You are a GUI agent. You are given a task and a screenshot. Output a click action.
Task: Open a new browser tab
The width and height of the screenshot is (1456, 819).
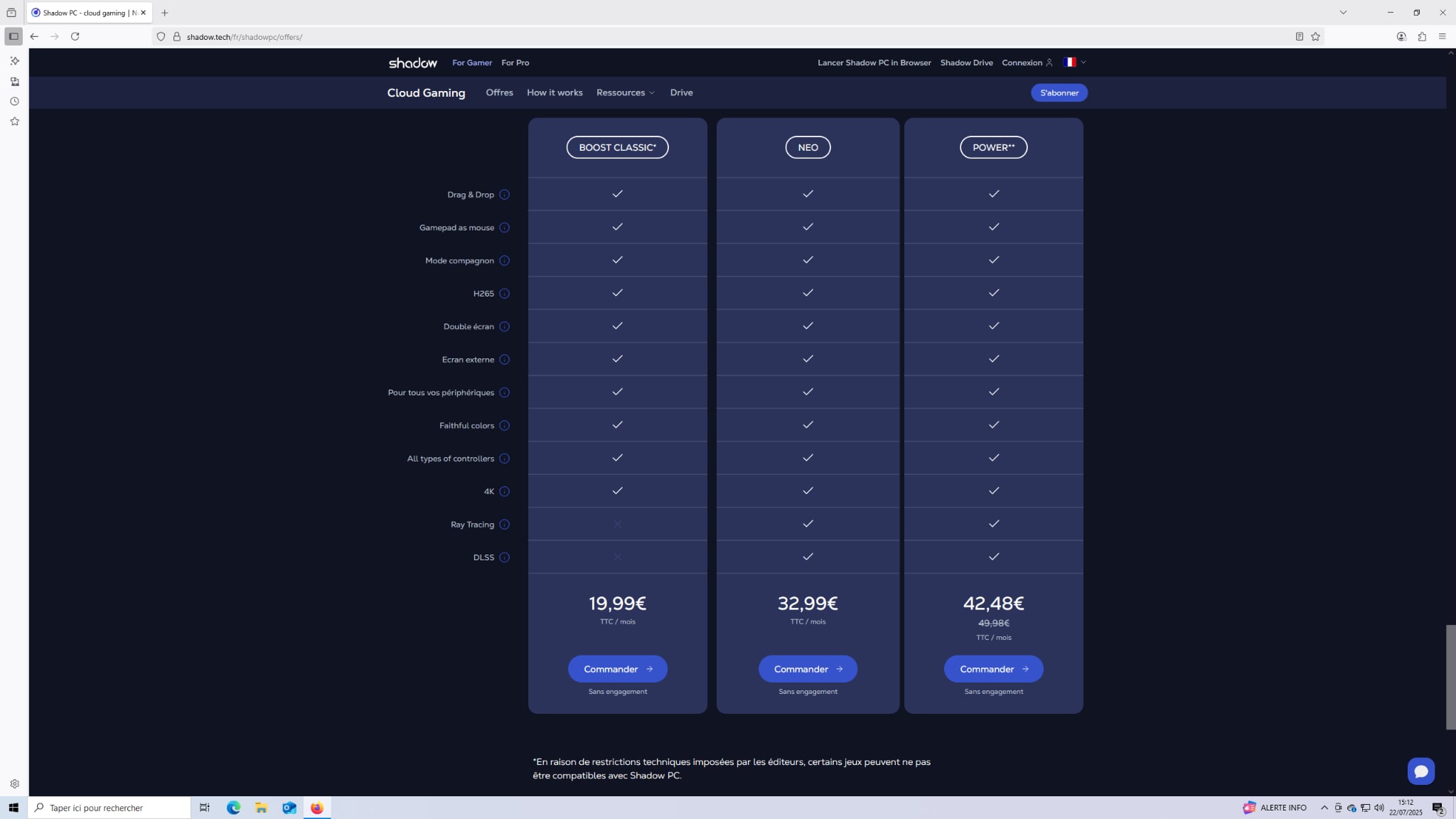[x=164, y=13]
